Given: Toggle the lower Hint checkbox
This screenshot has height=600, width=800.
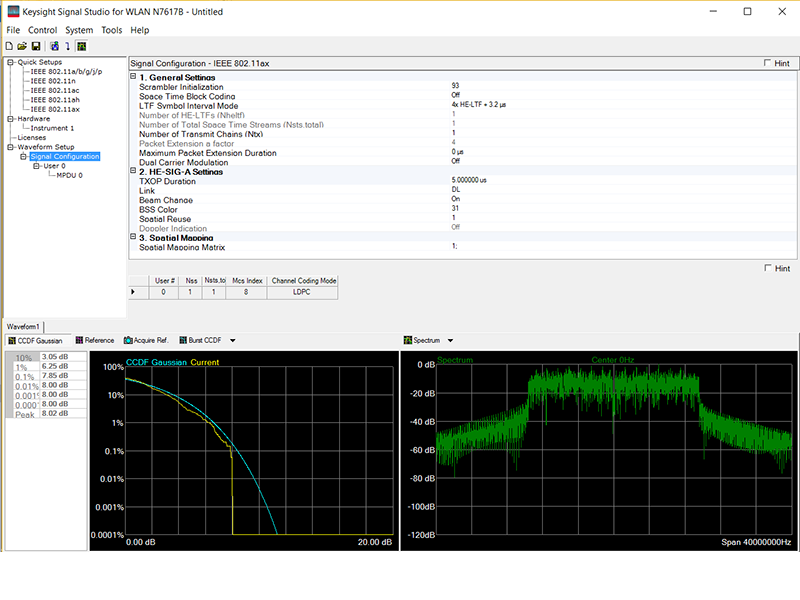Looking at the screenshot, I should tap(767, 268).
